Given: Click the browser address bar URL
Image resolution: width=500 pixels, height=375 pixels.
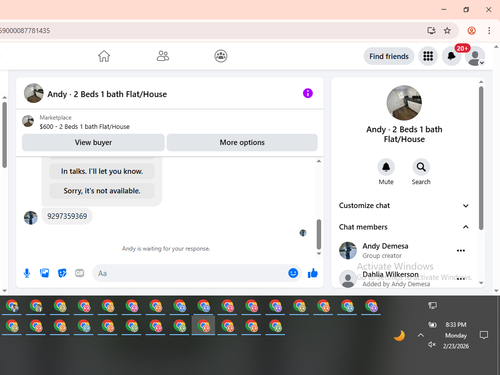Looking at the screenshot, I should pos(25,31).
